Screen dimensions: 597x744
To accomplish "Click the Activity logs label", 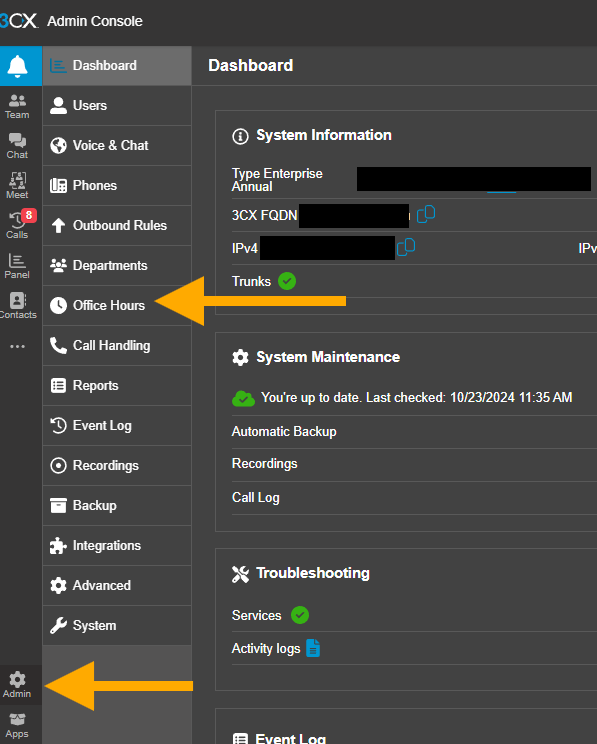I will pos(266,649).
